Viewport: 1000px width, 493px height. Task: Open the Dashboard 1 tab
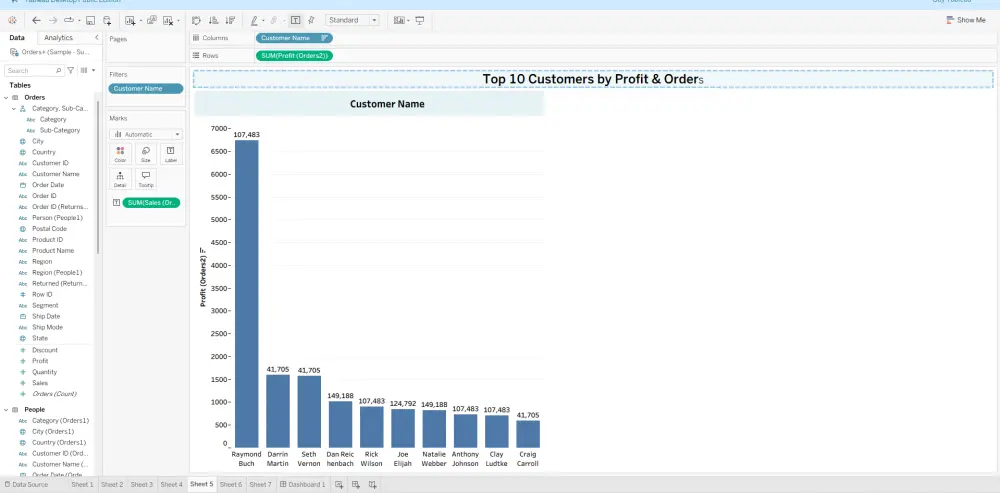click(x=303, y=485)
